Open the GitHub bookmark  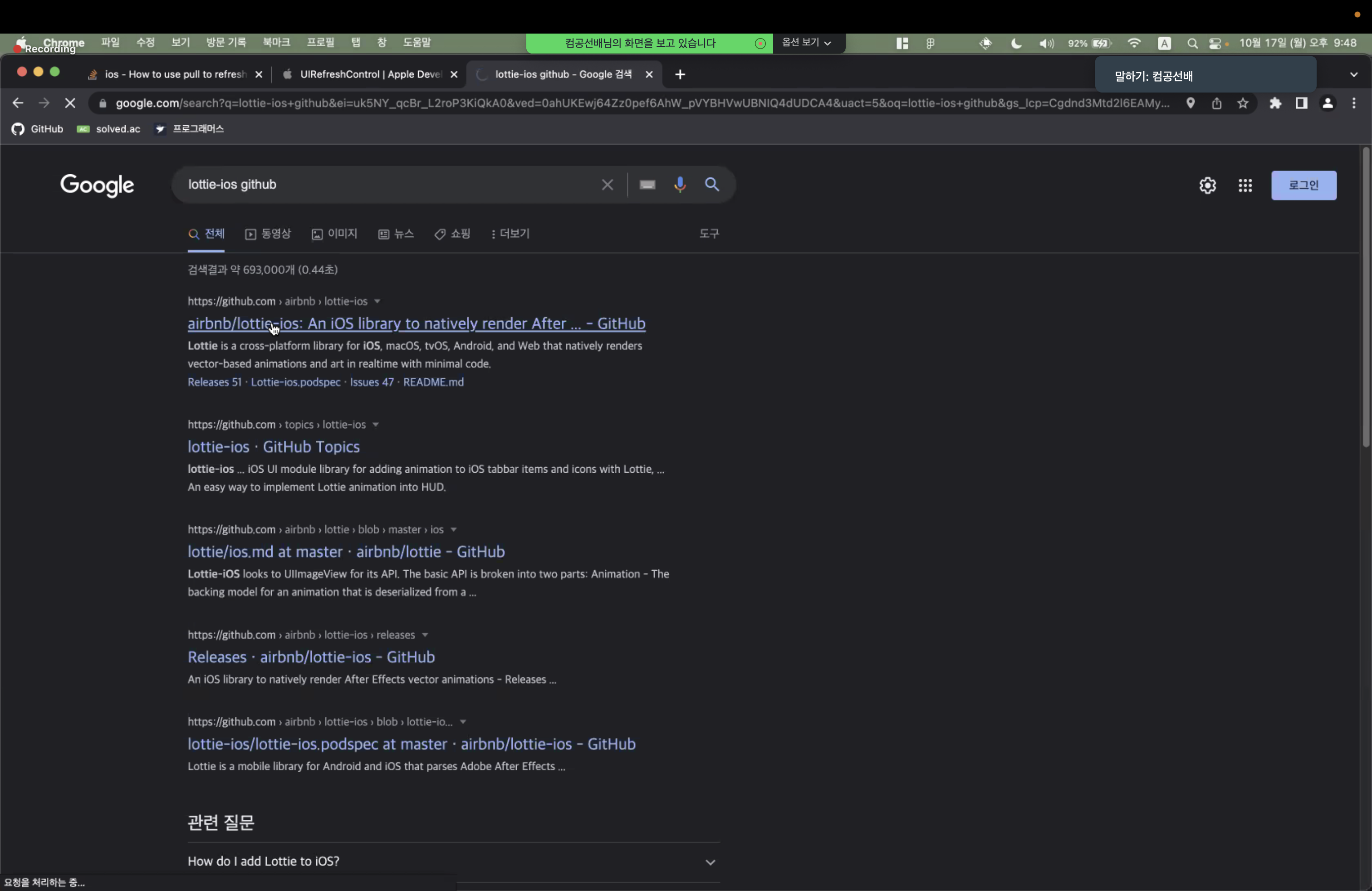pyautogui.click(x=38, y=128)
